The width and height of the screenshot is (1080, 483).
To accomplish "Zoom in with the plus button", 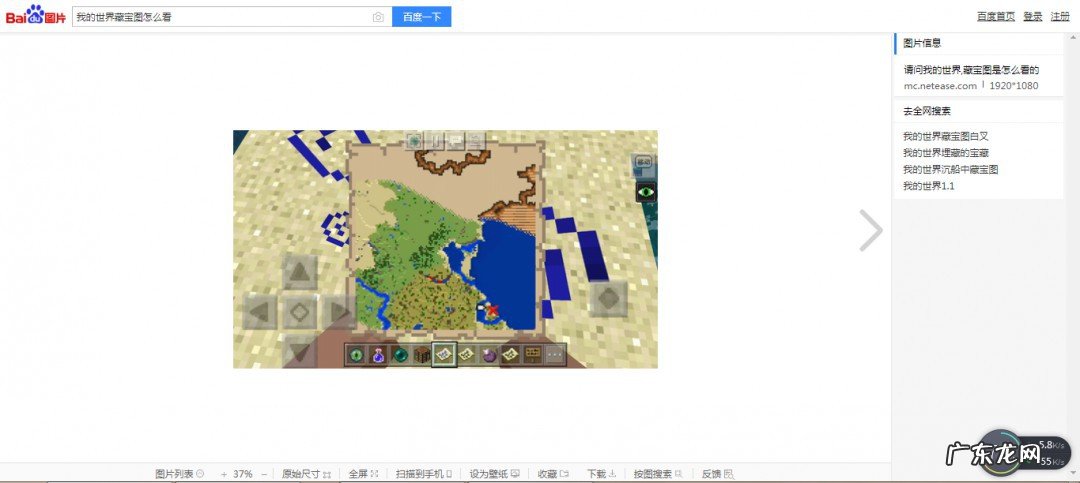I will [x=224, y=474].
